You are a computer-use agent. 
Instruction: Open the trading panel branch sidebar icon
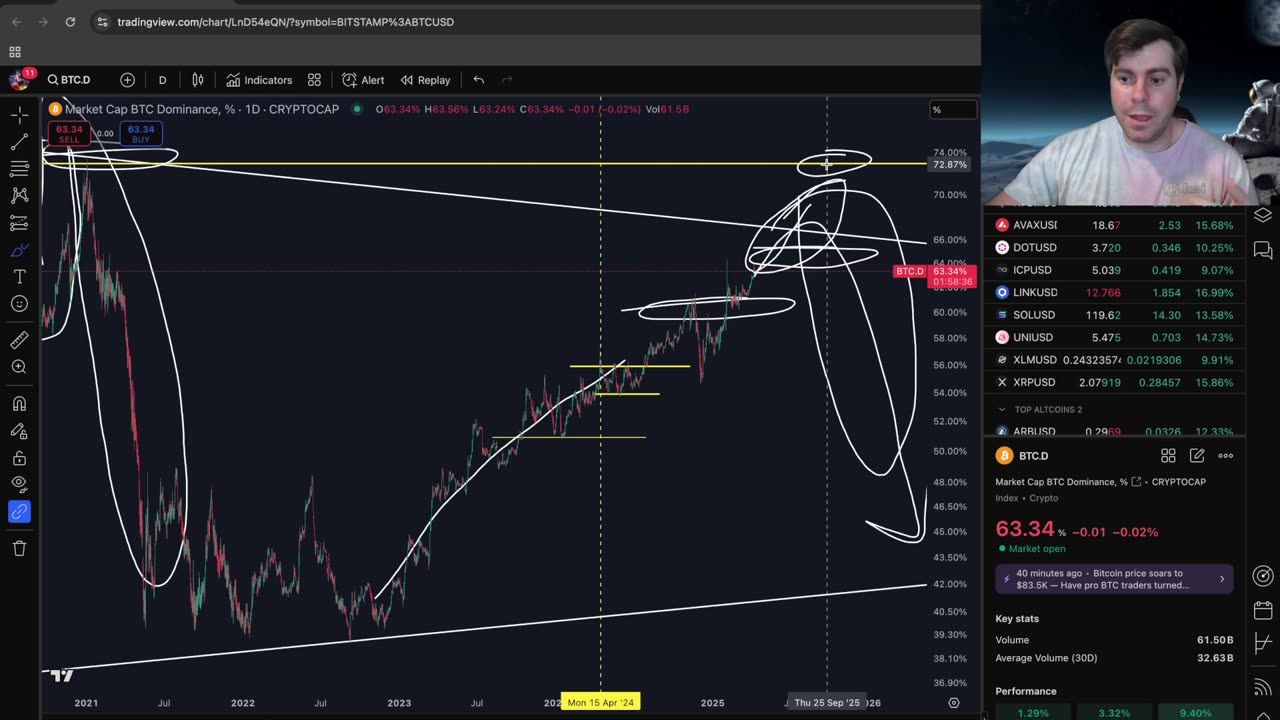(x=1263, y=644)
